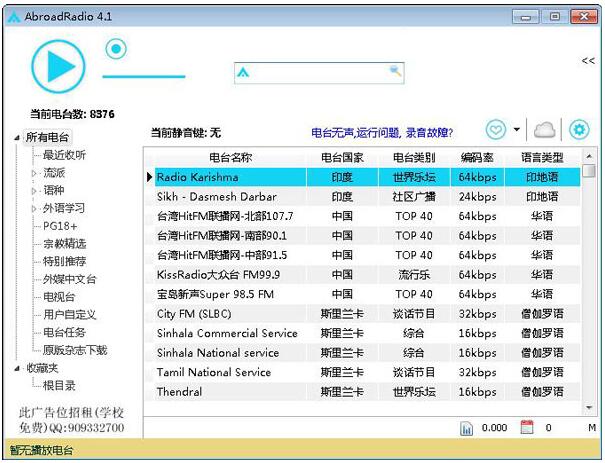This screenshot has width=605, height=463.
Task: Open settings gear icon
Action: [579, 129]
